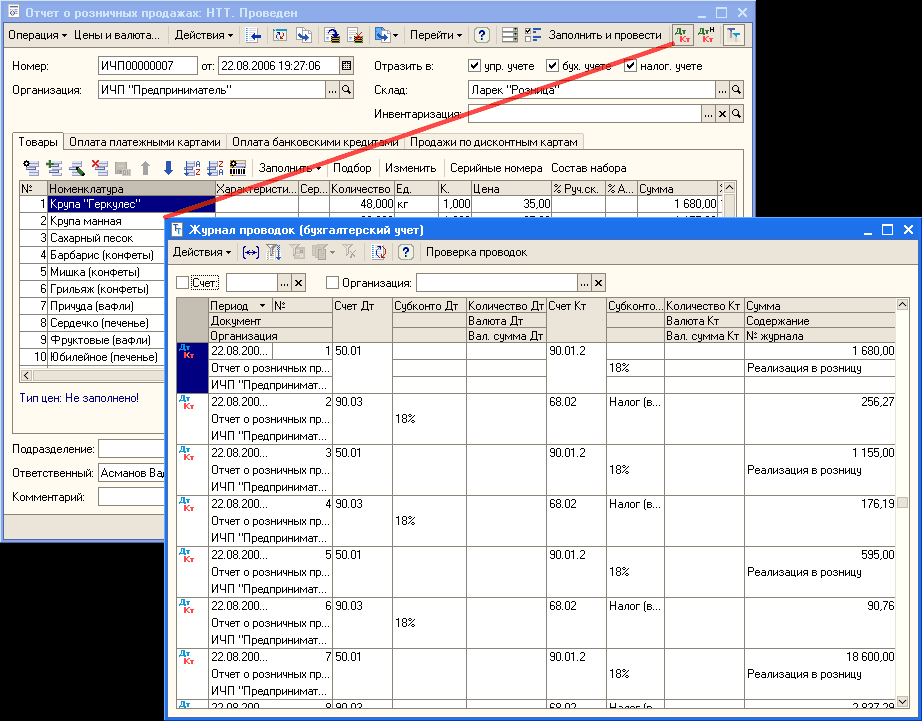Click the up arrow of the goods table's vertical scrollbar
Viewport: 922px width, 721px height.
[x=729, y=188]
